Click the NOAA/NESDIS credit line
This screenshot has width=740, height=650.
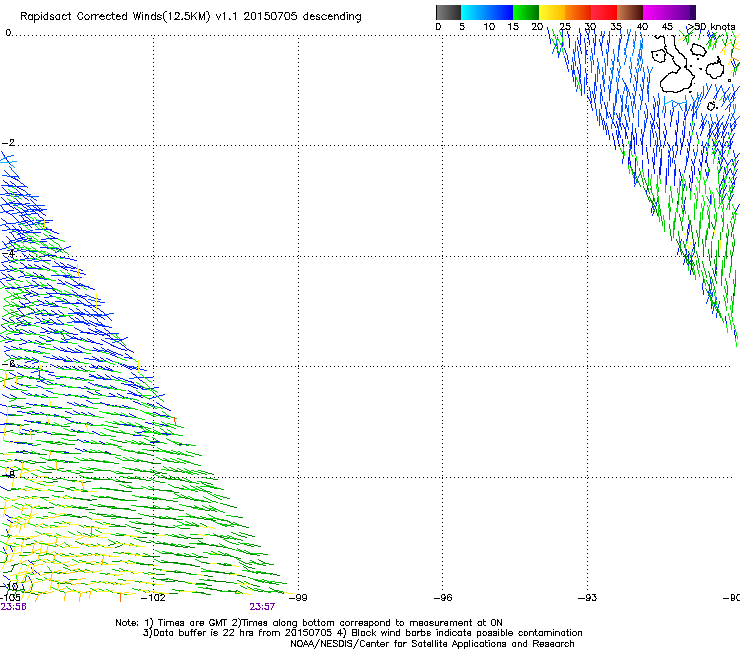pos(432,644)
